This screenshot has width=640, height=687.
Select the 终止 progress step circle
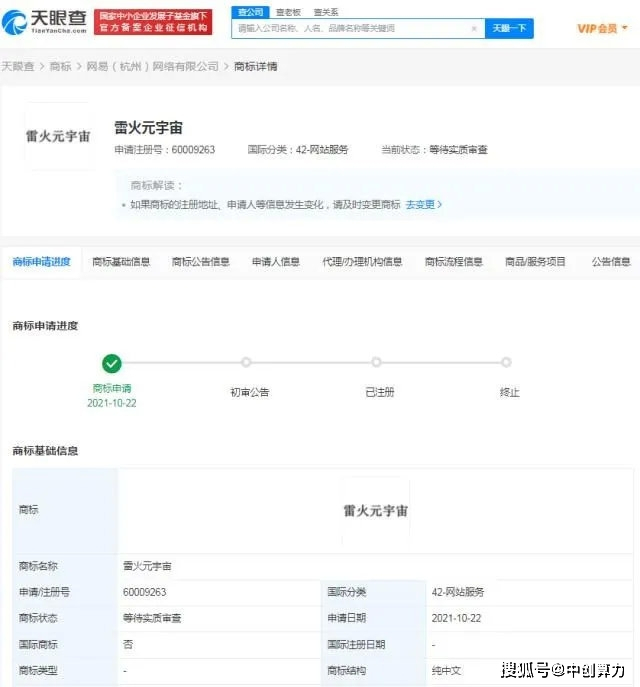pos(506,362)
